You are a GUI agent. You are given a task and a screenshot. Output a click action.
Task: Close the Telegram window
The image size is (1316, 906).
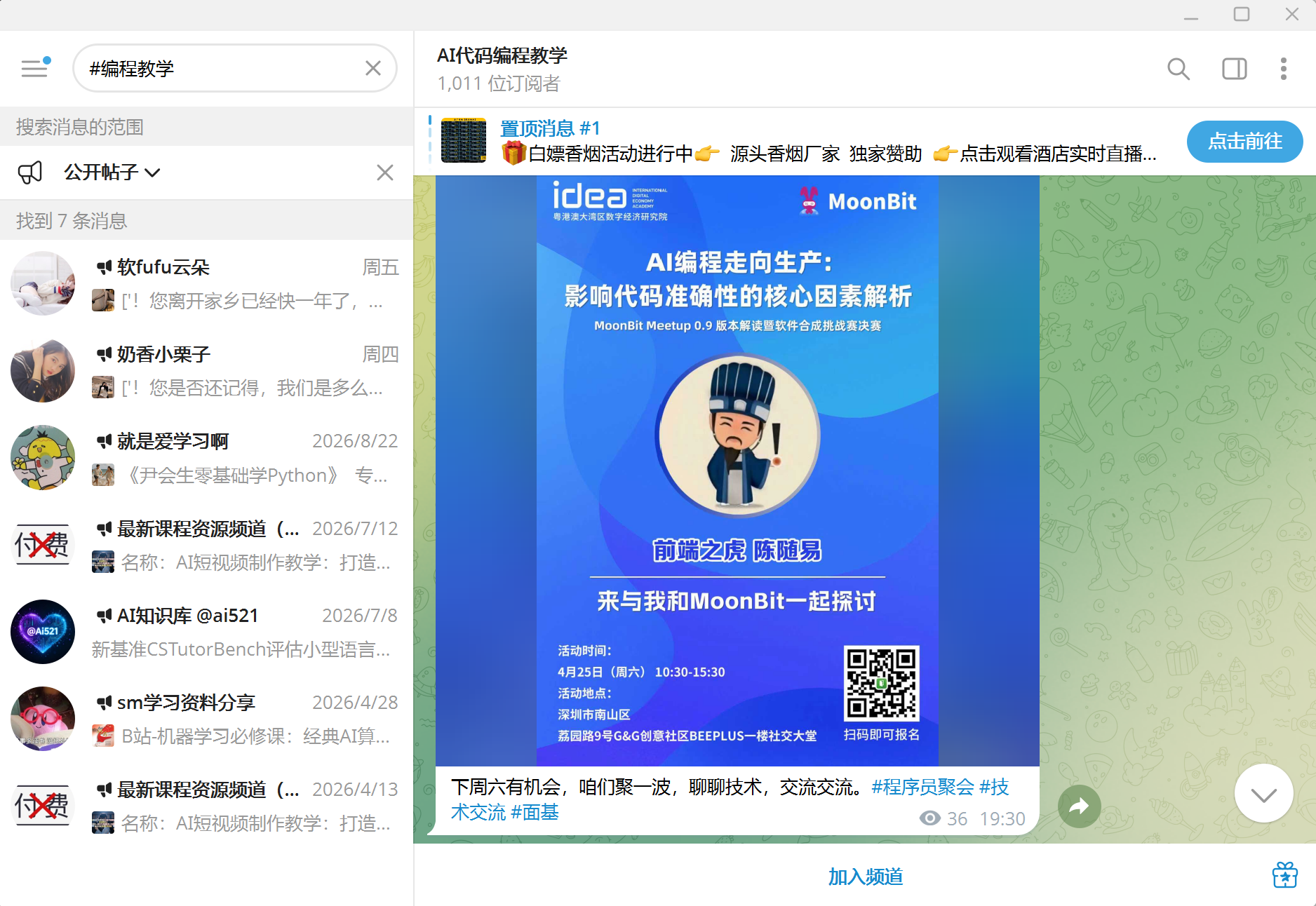pos(1291,14)
